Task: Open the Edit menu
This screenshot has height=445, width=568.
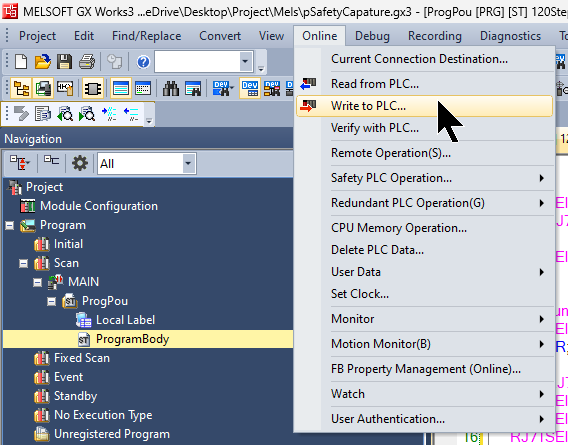Action: (84, 36)
